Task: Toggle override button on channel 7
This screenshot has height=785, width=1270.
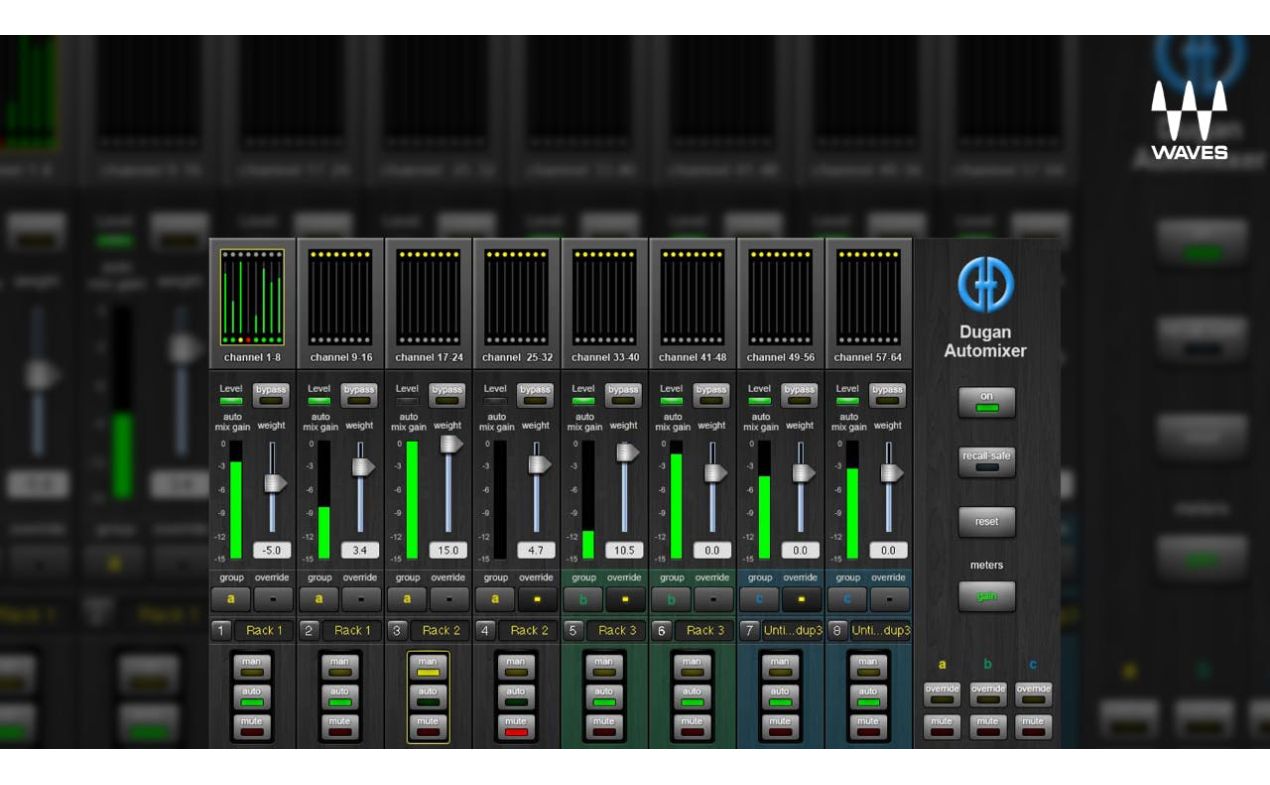Action: pyautogui.click(x=802, y=599)
